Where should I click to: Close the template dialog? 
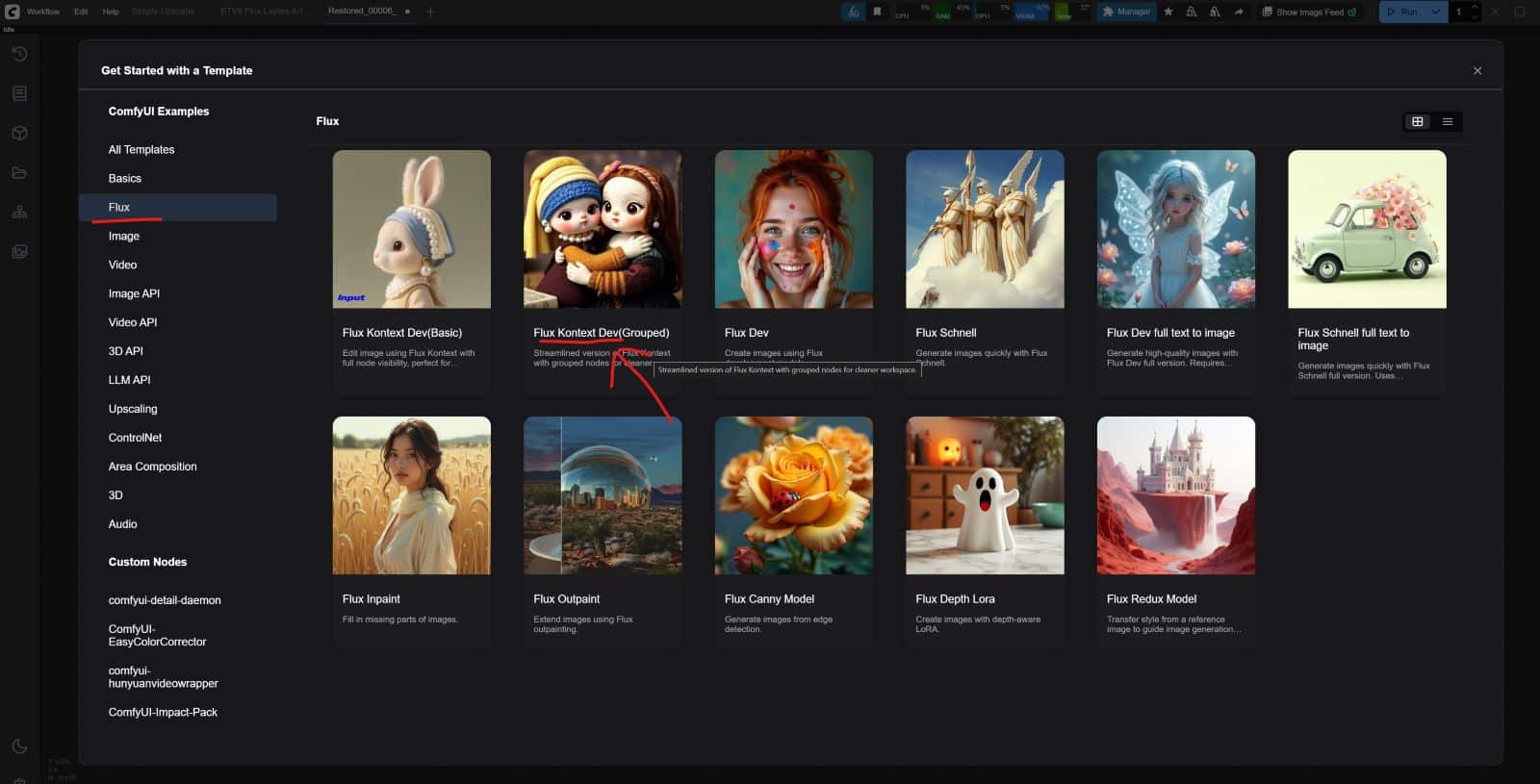[x=1477, y=71]
